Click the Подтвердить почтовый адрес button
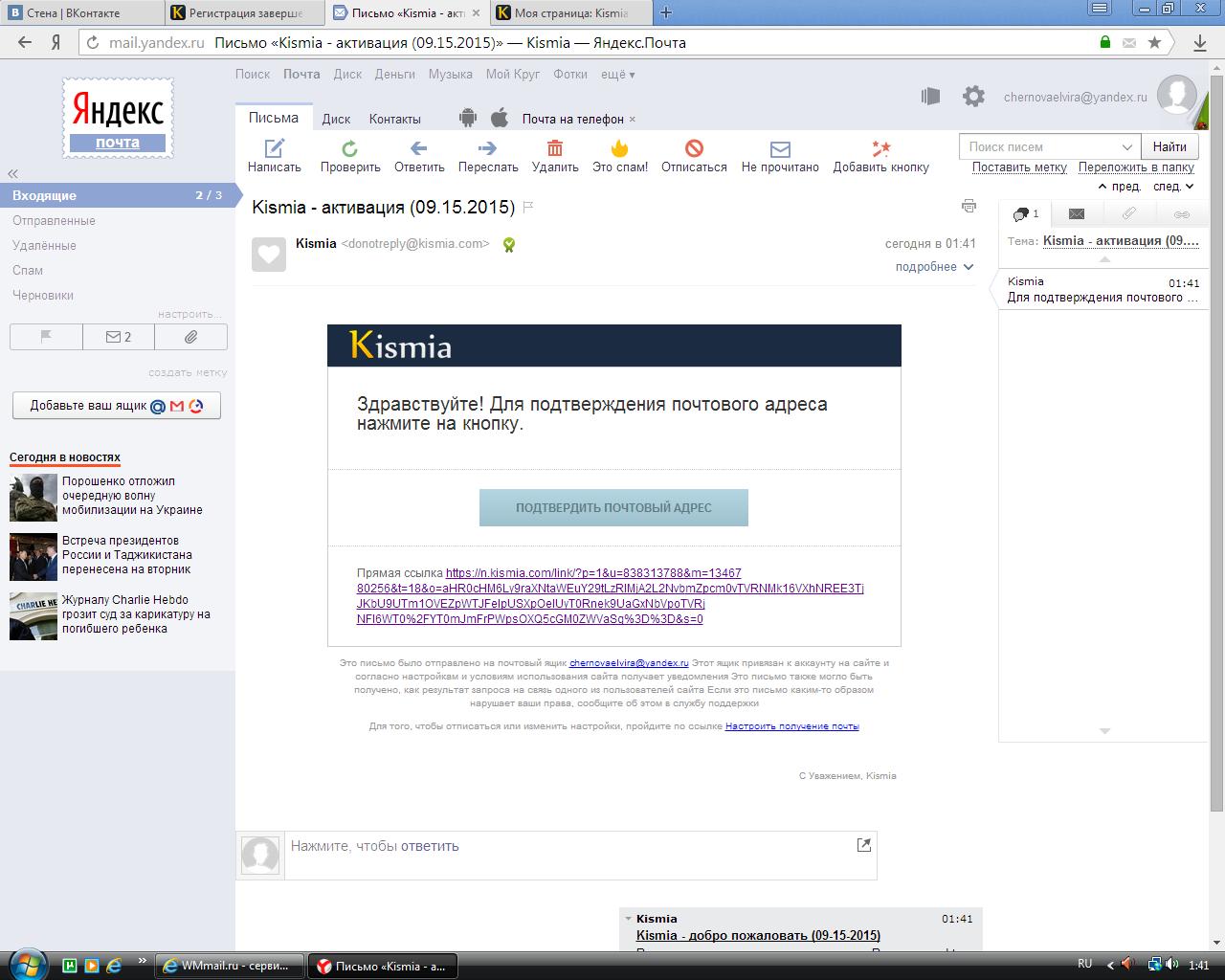The width and height of the screenshot is (1225, 980). pyautogui.click(x=613, y=507)
